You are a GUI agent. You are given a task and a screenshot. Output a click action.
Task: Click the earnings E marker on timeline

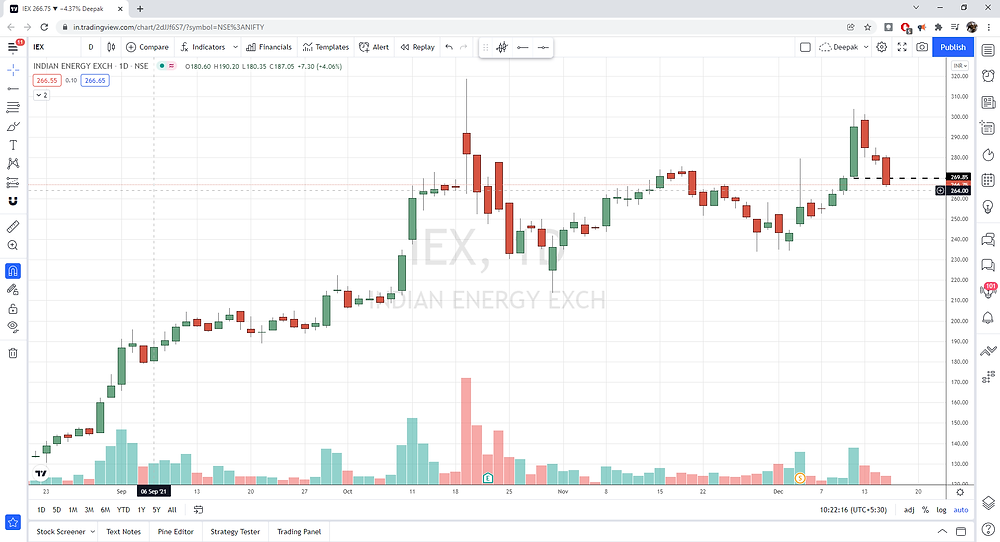(488, 478)
